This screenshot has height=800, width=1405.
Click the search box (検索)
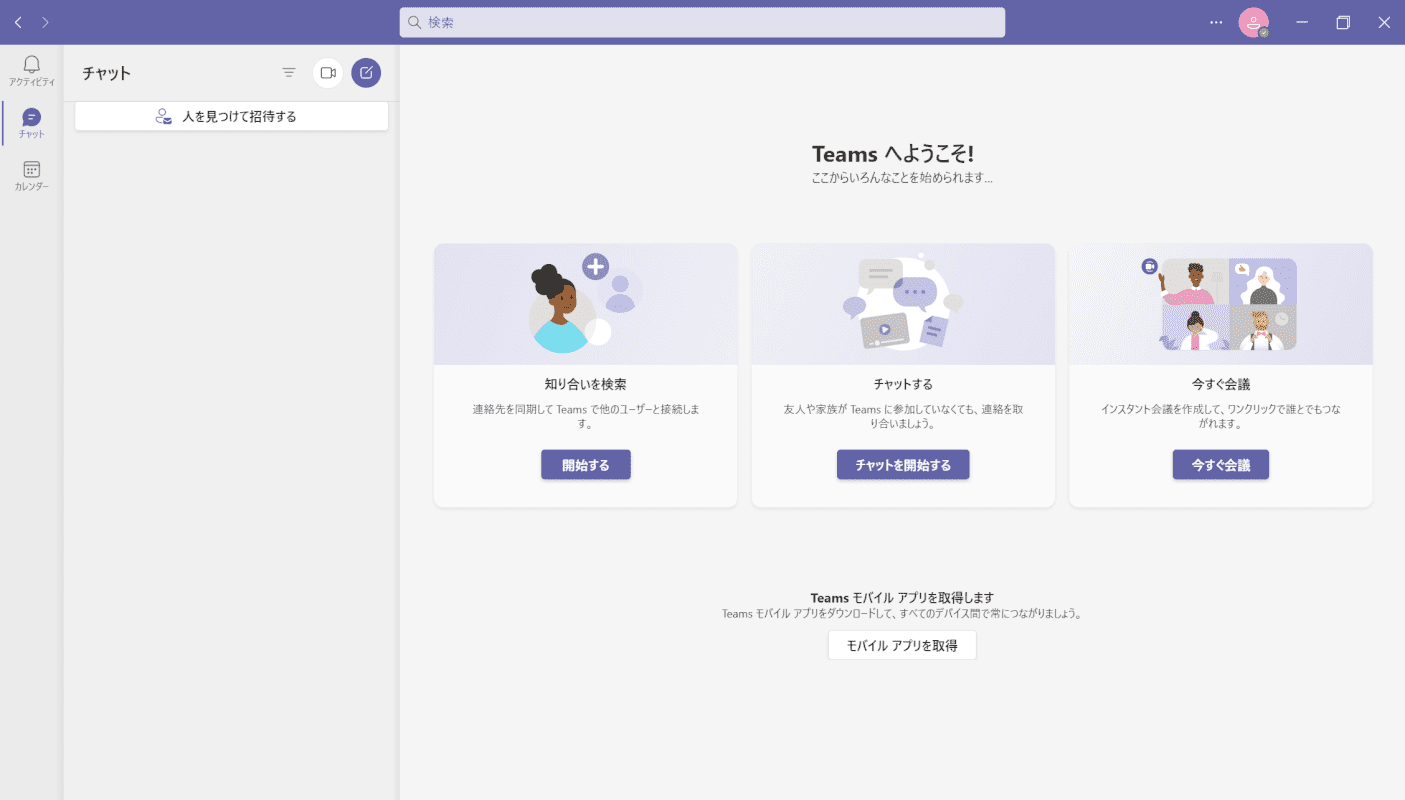tap(702, 22)
